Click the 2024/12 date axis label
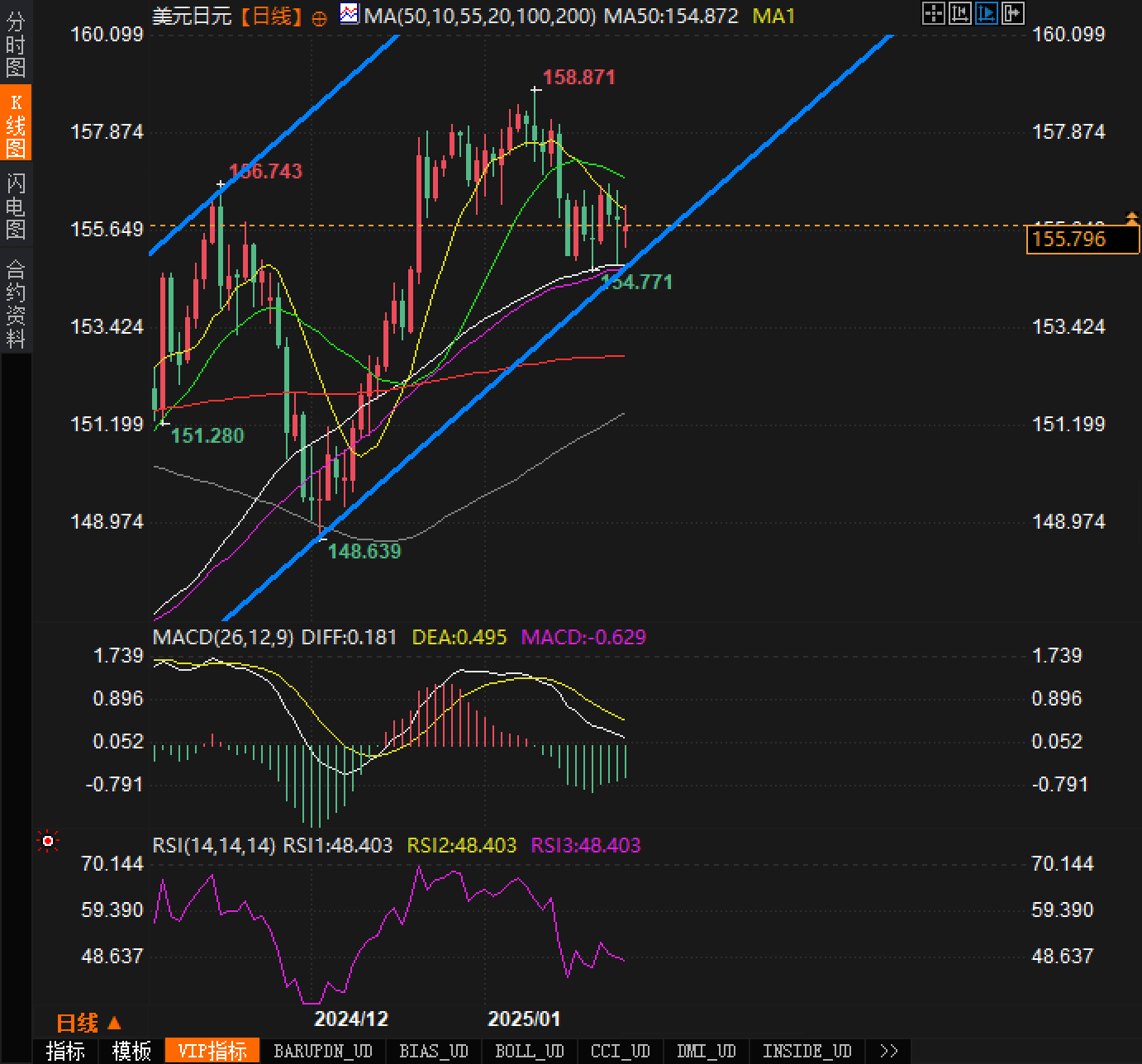1142x1064 pixels. (351, 1019)
